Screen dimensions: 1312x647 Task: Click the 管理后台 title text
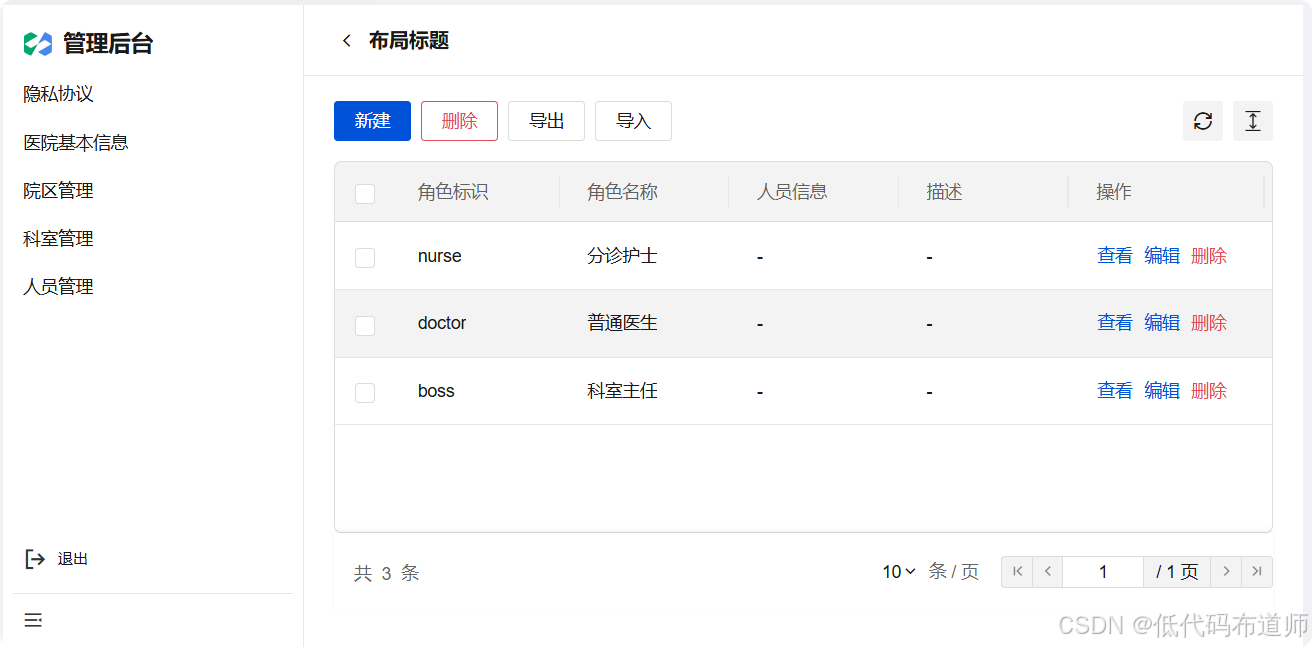pos(108,44)
